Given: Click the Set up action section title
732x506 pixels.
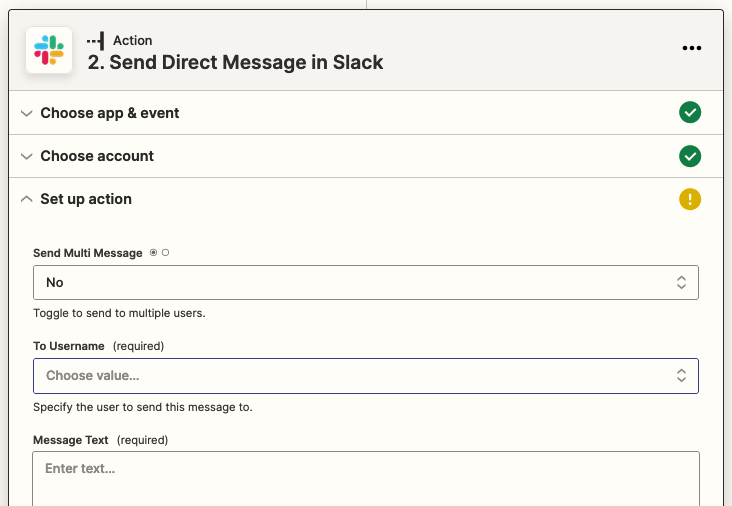Looking at the screenshot, I should (86, 199).
